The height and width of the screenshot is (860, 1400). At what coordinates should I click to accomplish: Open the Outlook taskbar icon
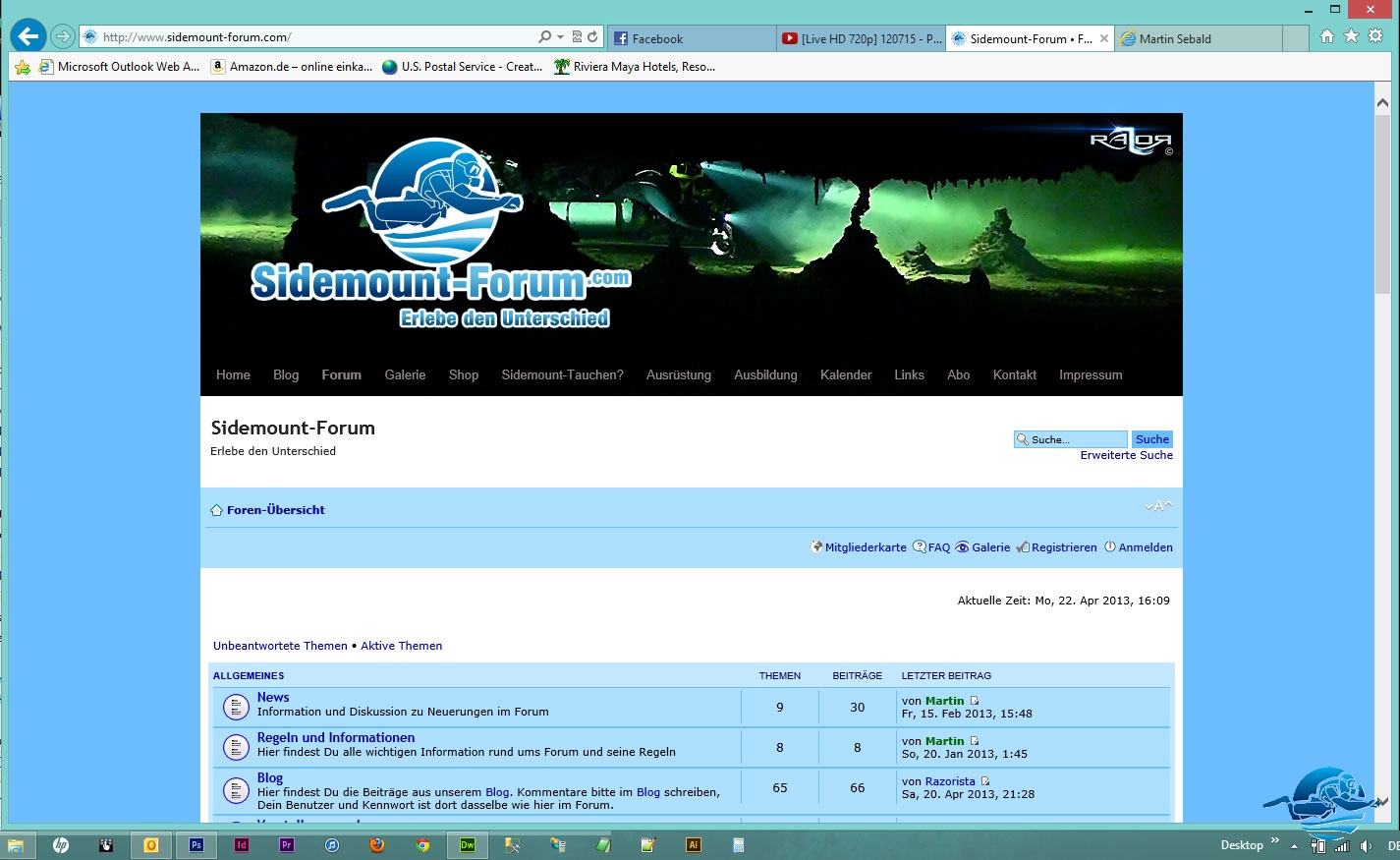pyautogui.click(x=151, y=845)
